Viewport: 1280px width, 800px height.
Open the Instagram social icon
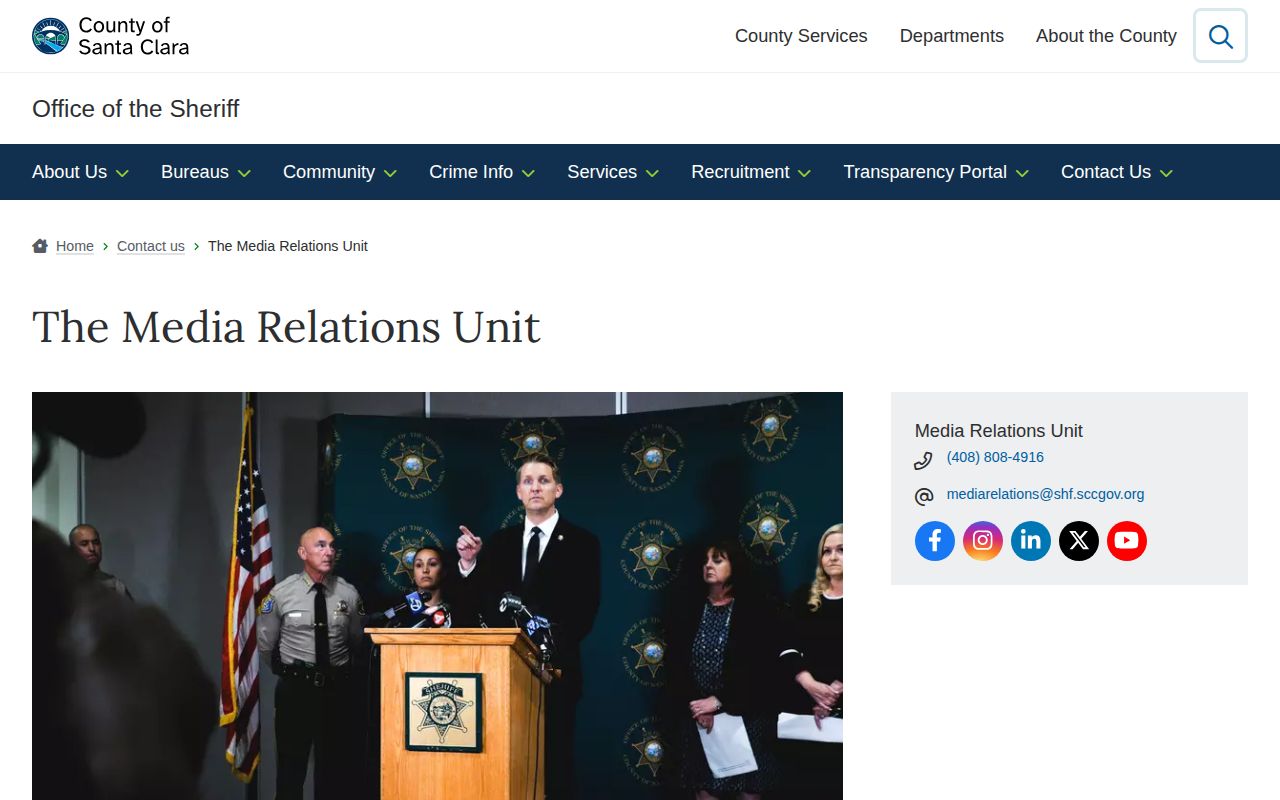pos(983,541)
